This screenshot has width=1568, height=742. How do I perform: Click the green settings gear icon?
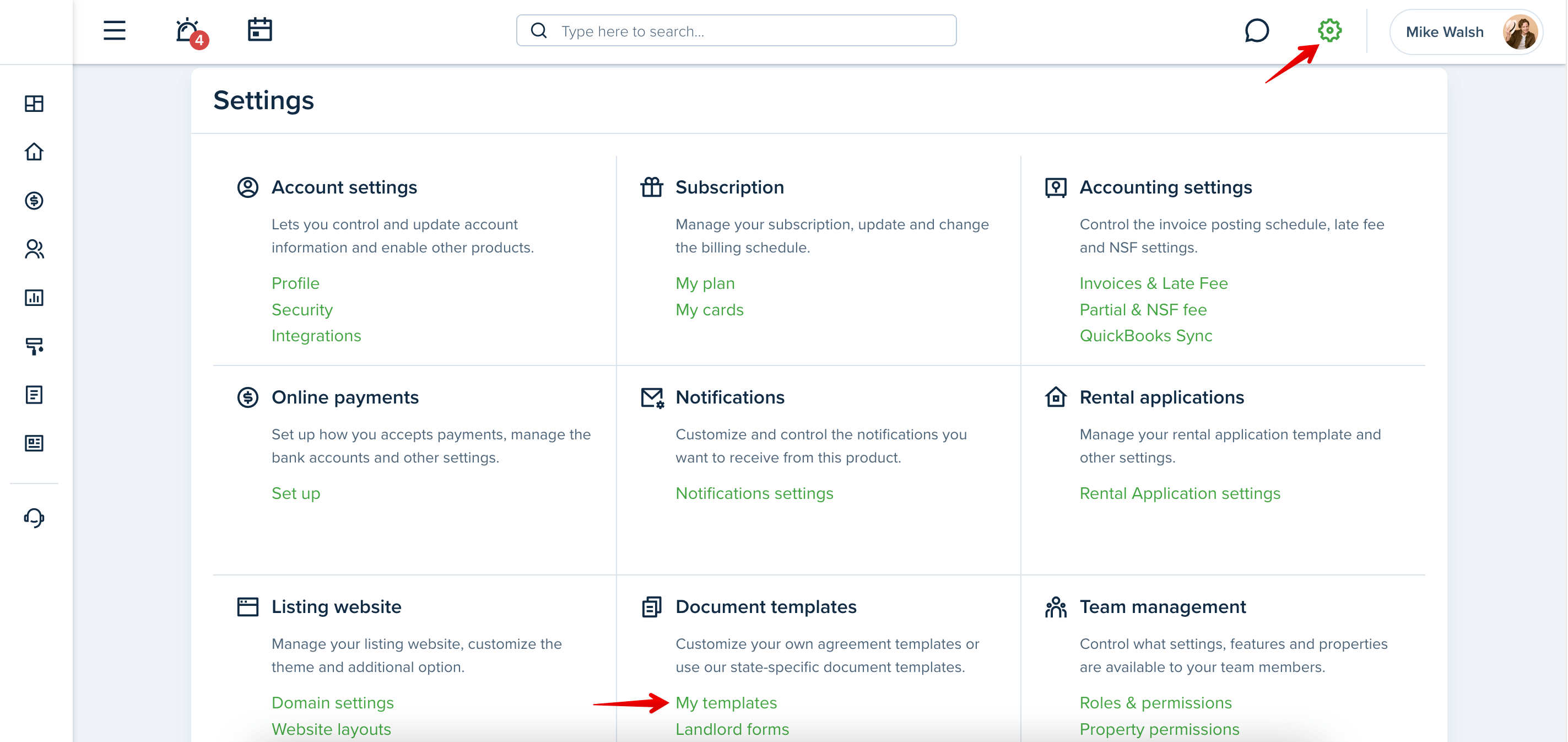pyautogui.click(x=1329, y=30)
